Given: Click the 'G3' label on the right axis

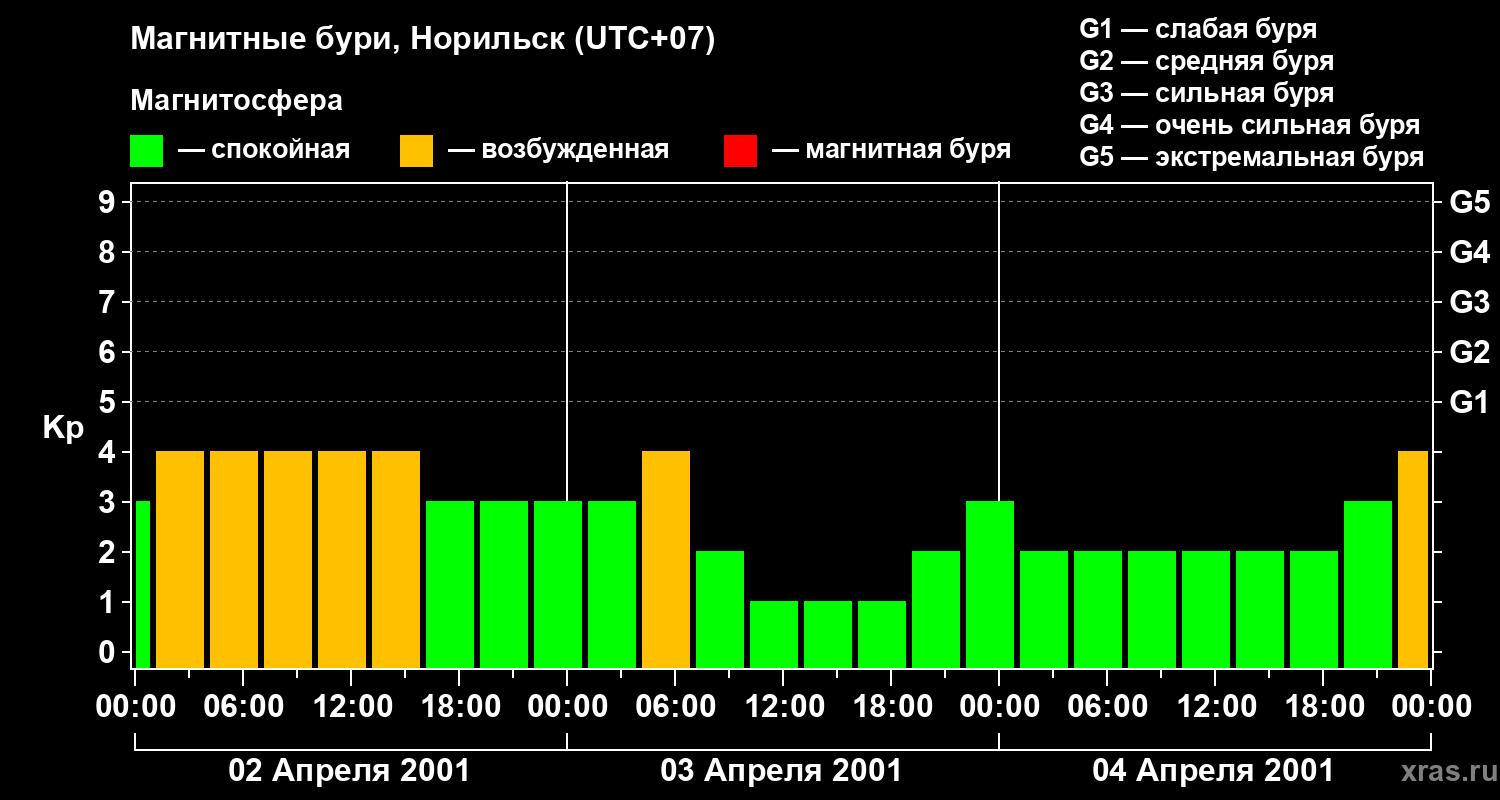Looking at the screenshot, I should click(1469, 302).
